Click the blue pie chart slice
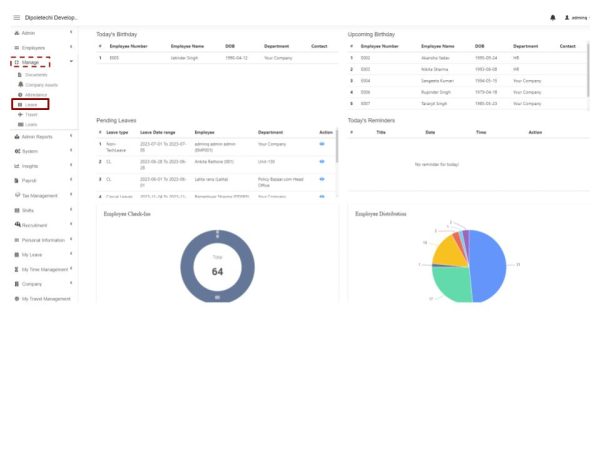Image resolution: width=600 pixels, height=450 pixels. pyautogui.click(x=490, y=266)
